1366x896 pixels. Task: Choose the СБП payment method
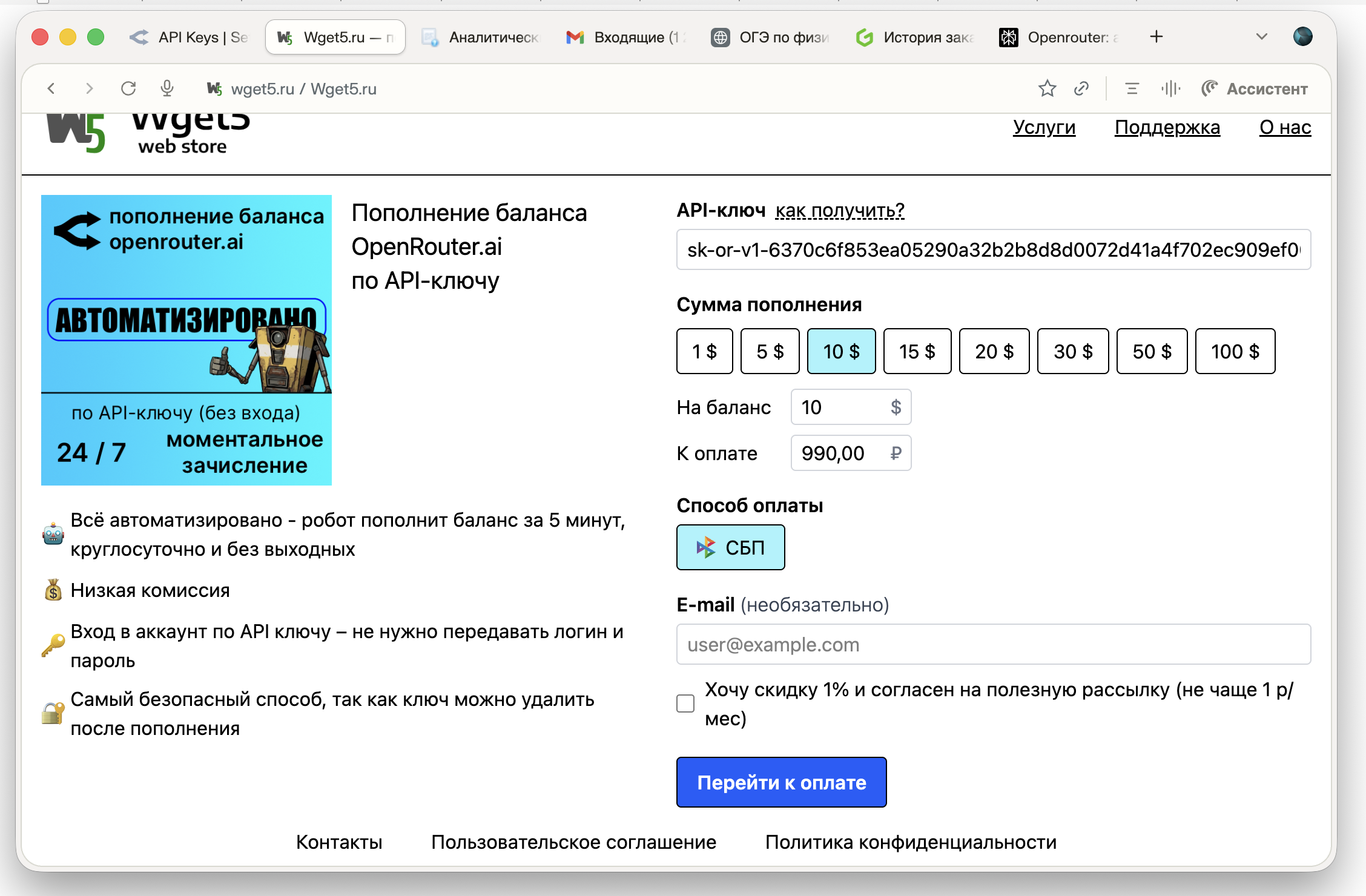coord(731,547)
